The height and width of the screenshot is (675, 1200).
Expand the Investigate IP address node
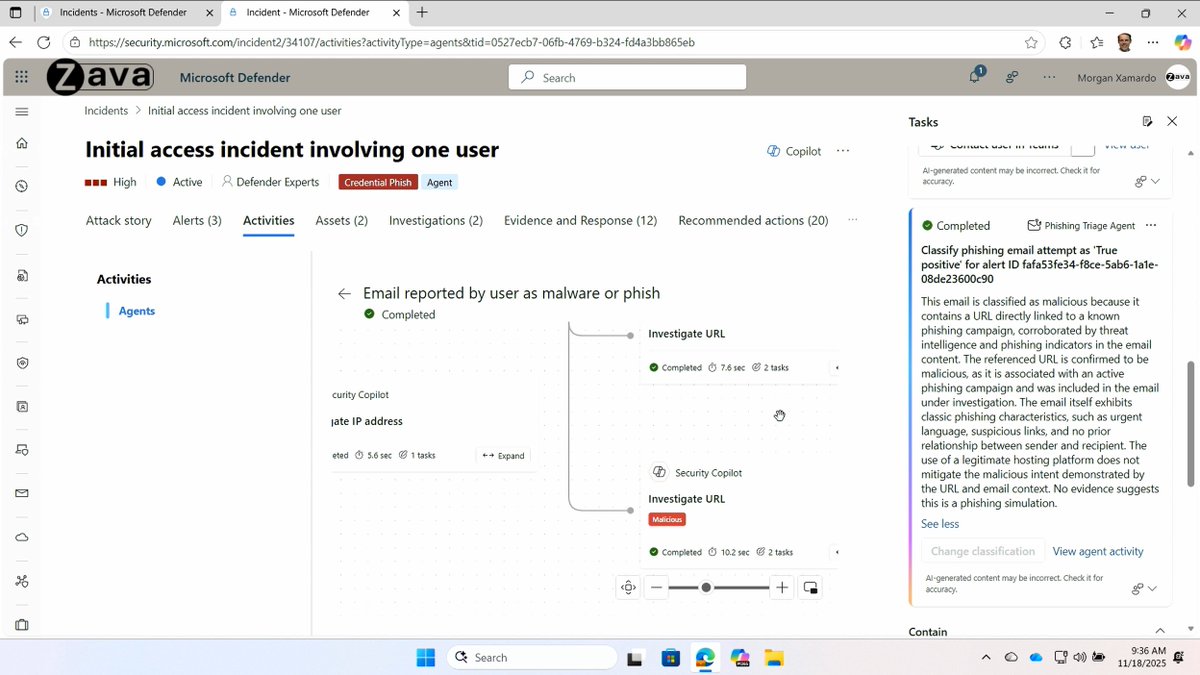pyautogui.click(x=503, y=455)
